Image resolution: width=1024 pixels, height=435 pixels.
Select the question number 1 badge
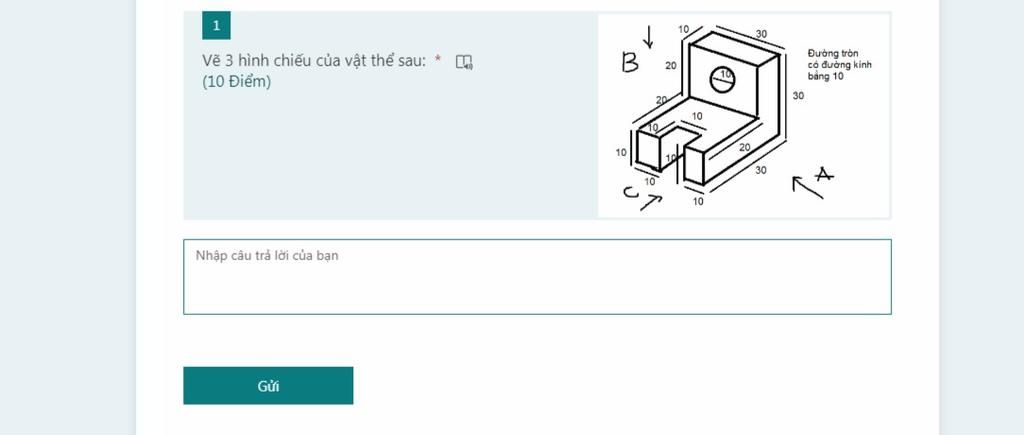tap(216, 26)
